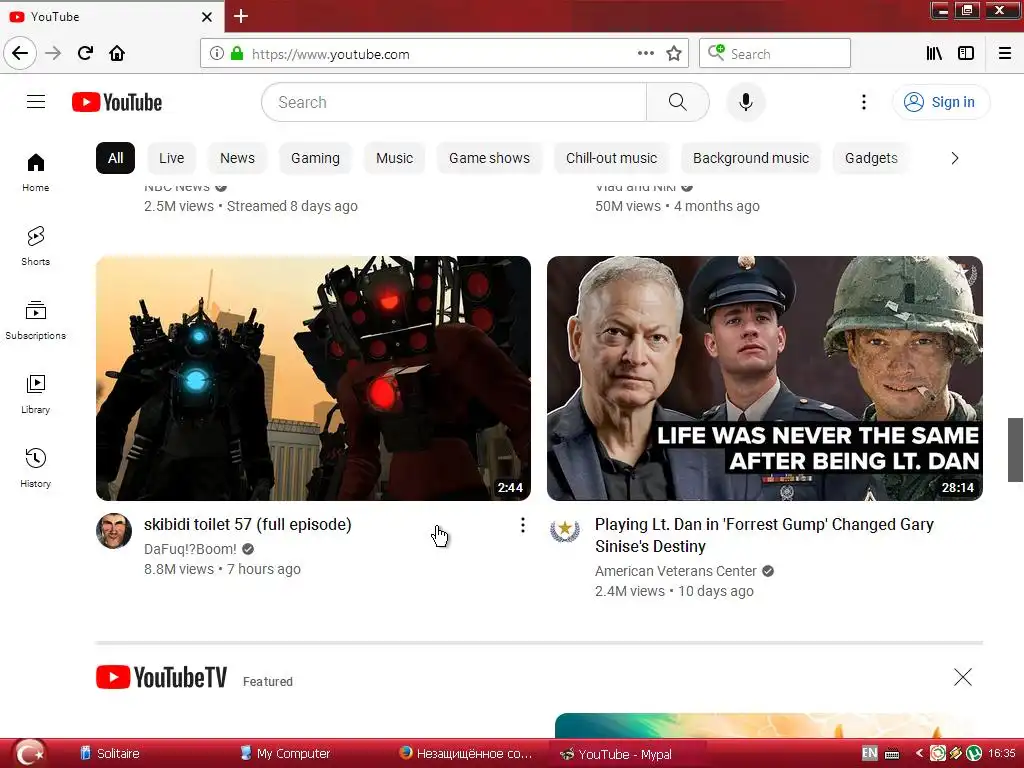
Task: Click the YouTube logo
Action: pyautogui.click(x=117, y=103)
